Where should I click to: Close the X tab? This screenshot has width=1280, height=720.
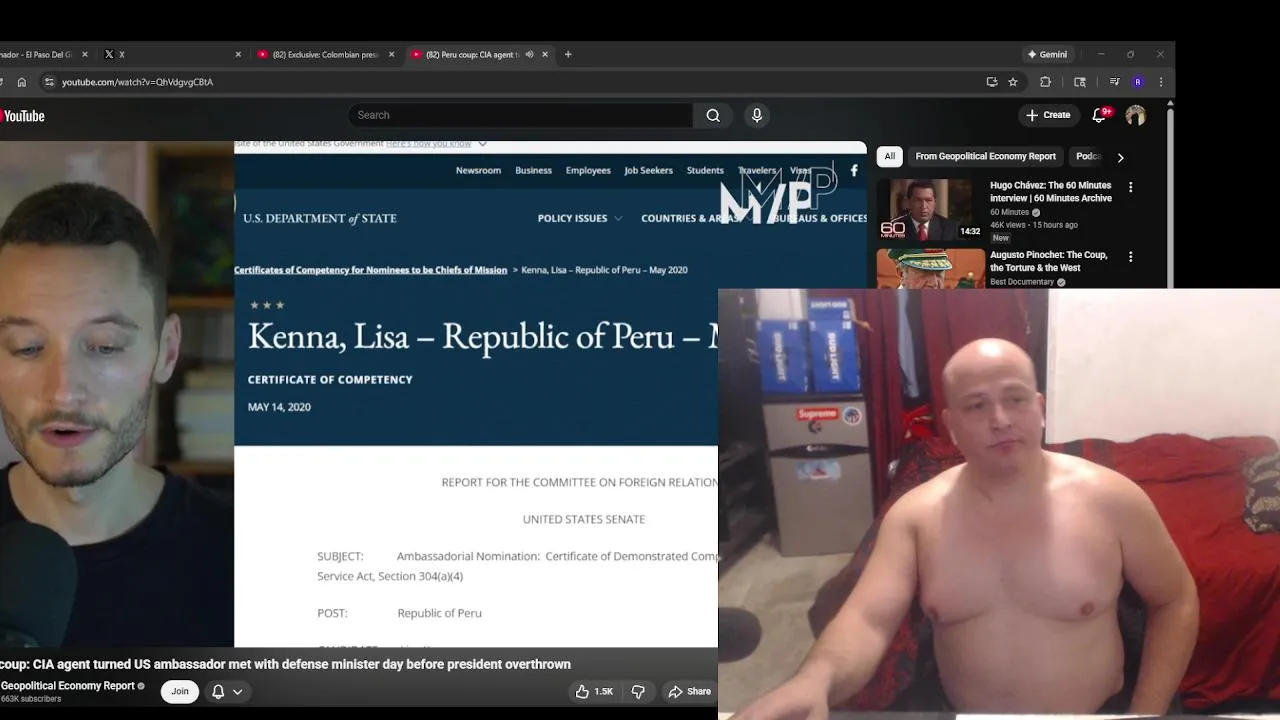click(238, 54)
